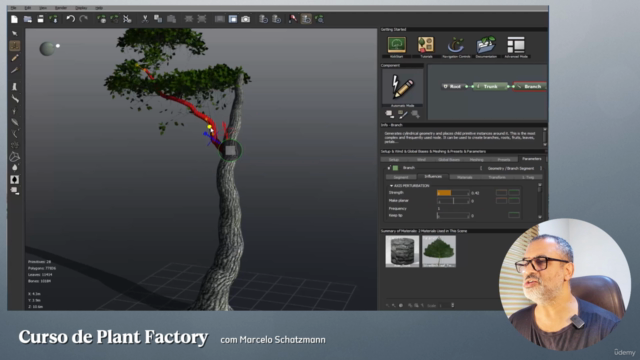The width and height of the screenshot is (640, 360).
Task: Click the Paste clipboard icon
Action: pyautogui.click(x=171, y=19)
